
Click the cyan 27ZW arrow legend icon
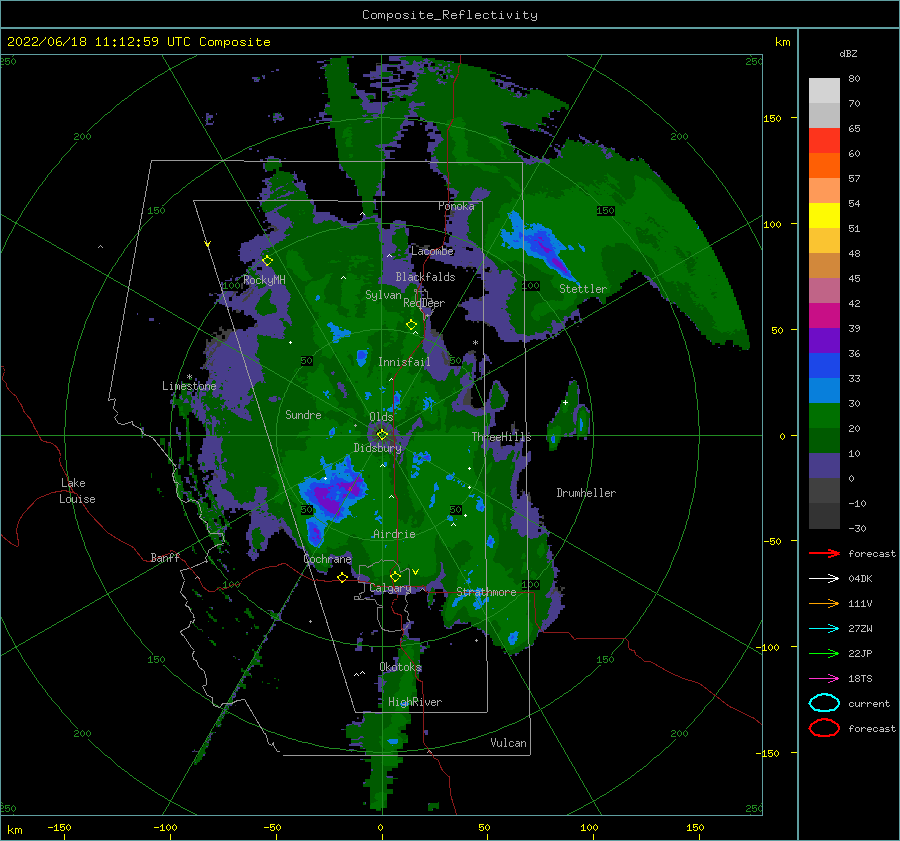(824, 629)
